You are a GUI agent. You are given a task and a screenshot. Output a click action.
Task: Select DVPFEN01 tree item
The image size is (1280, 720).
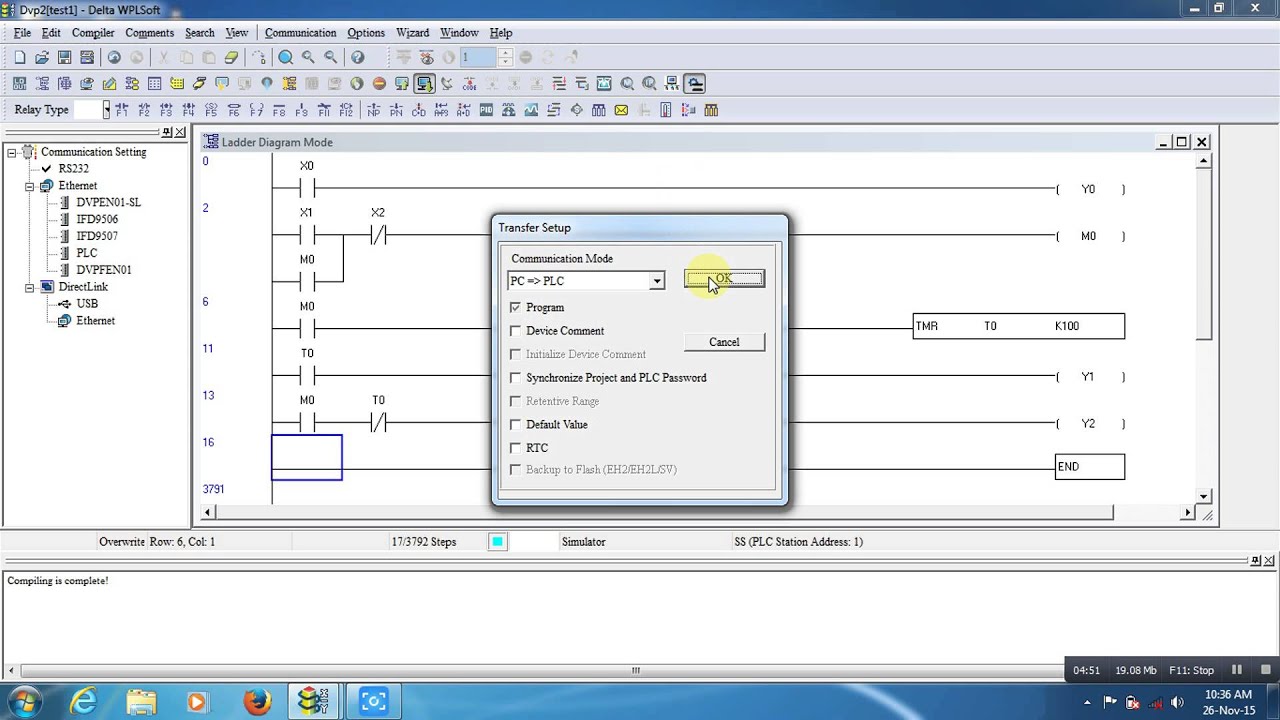click(x=104, y=270)
